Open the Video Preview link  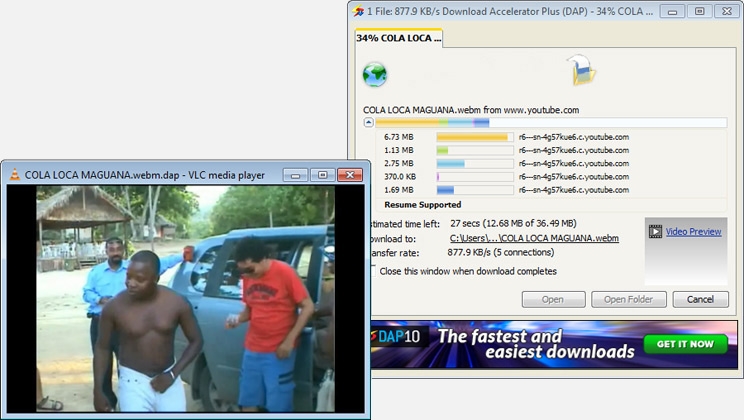[x=693, y=232]
